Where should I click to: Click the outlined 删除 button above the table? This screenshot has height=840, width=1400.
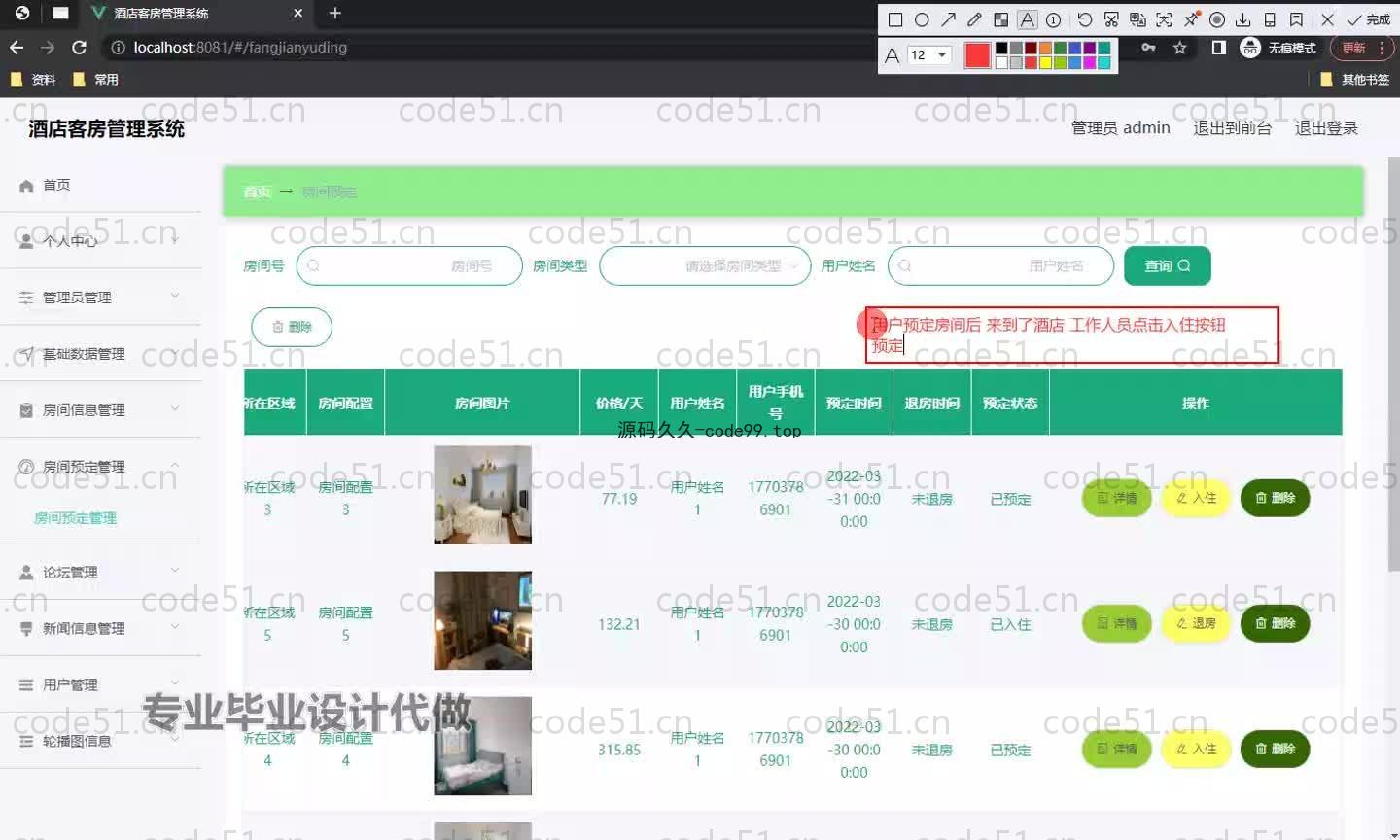[x=292, y=327]
